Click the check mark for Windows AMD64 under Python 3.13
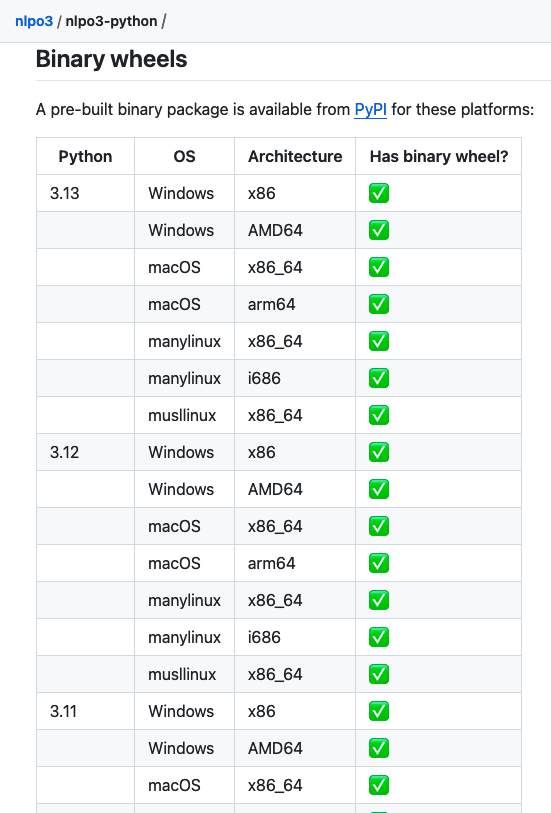 379,230
